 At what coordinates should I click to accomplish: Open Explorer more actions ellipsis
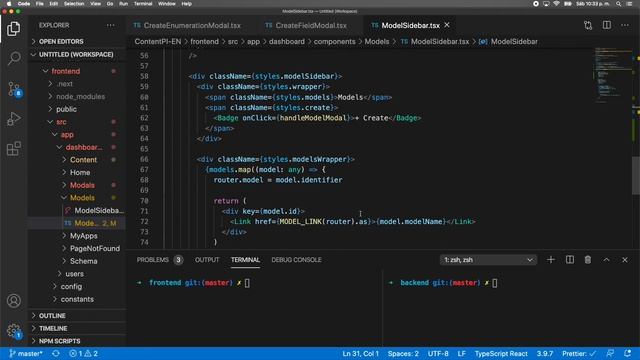click(111, 25)
